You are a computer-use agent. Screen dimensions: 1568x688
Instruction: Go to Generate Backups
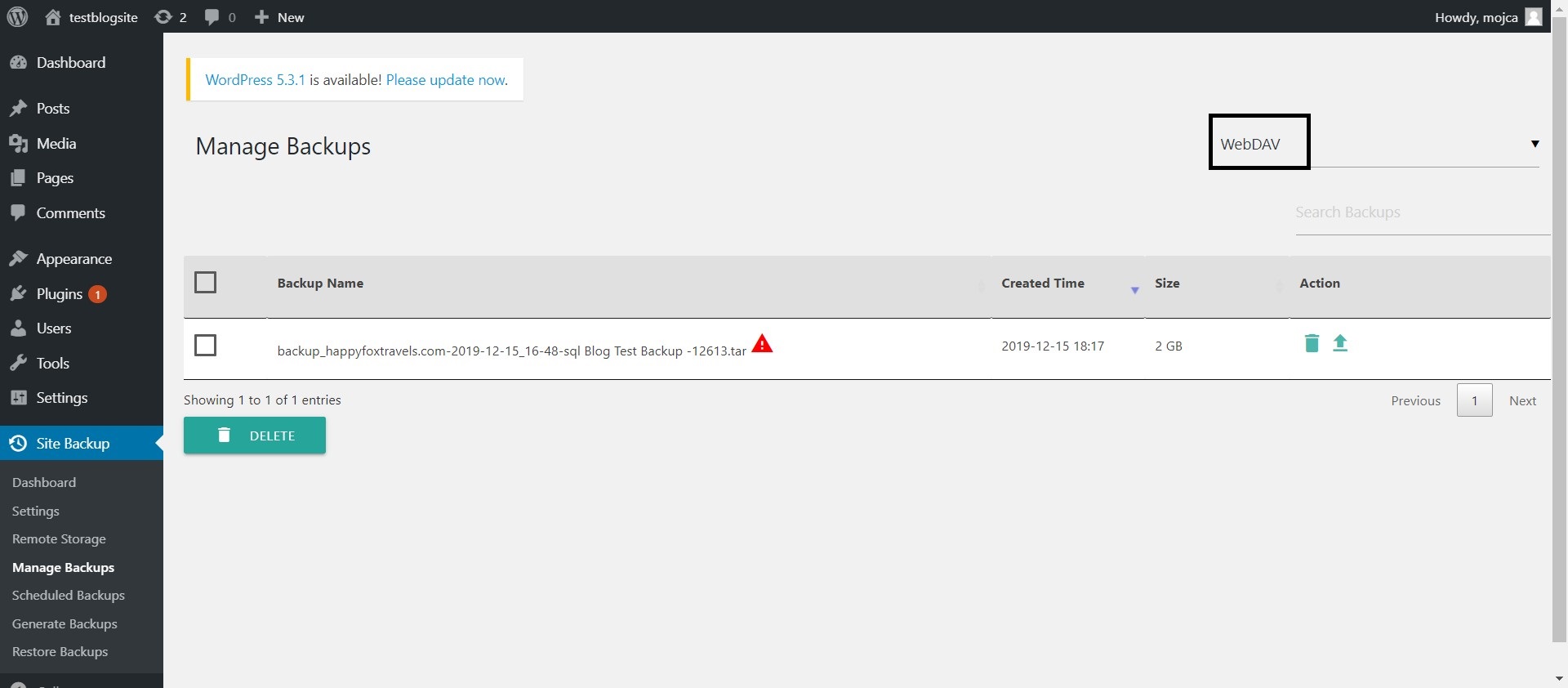point(65,624)
